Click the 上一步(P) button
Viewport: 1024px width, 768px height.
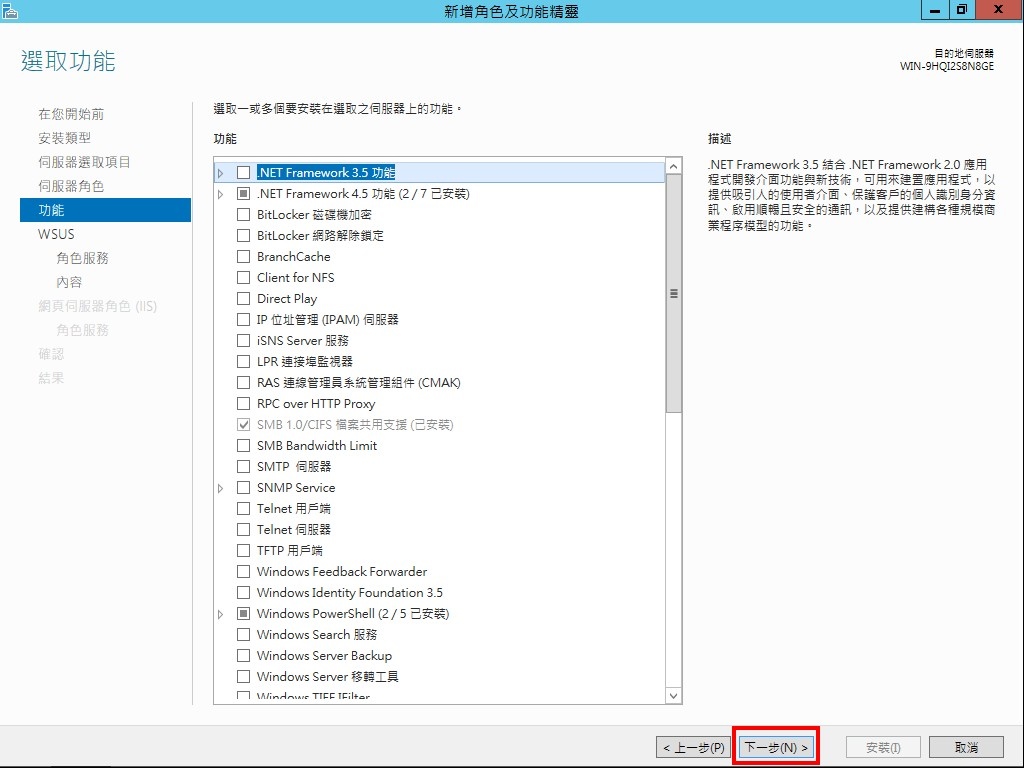(694, 747)
